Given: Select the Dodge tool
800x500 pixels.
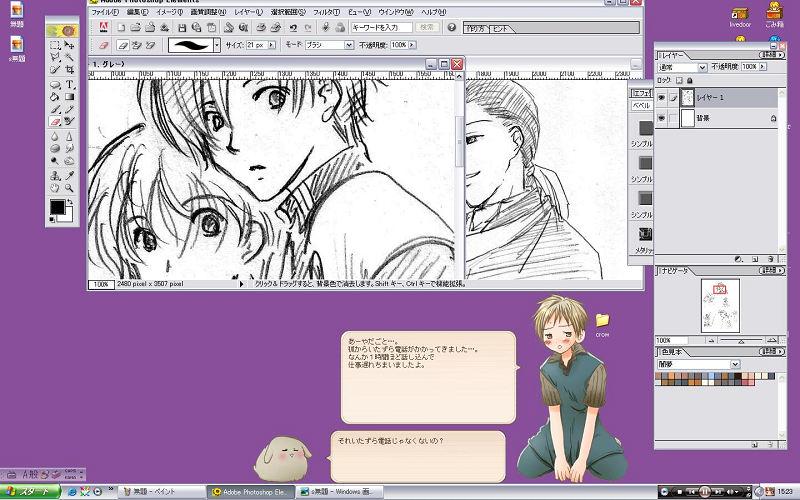Looking at the screenshot, I should pos(55,161).
